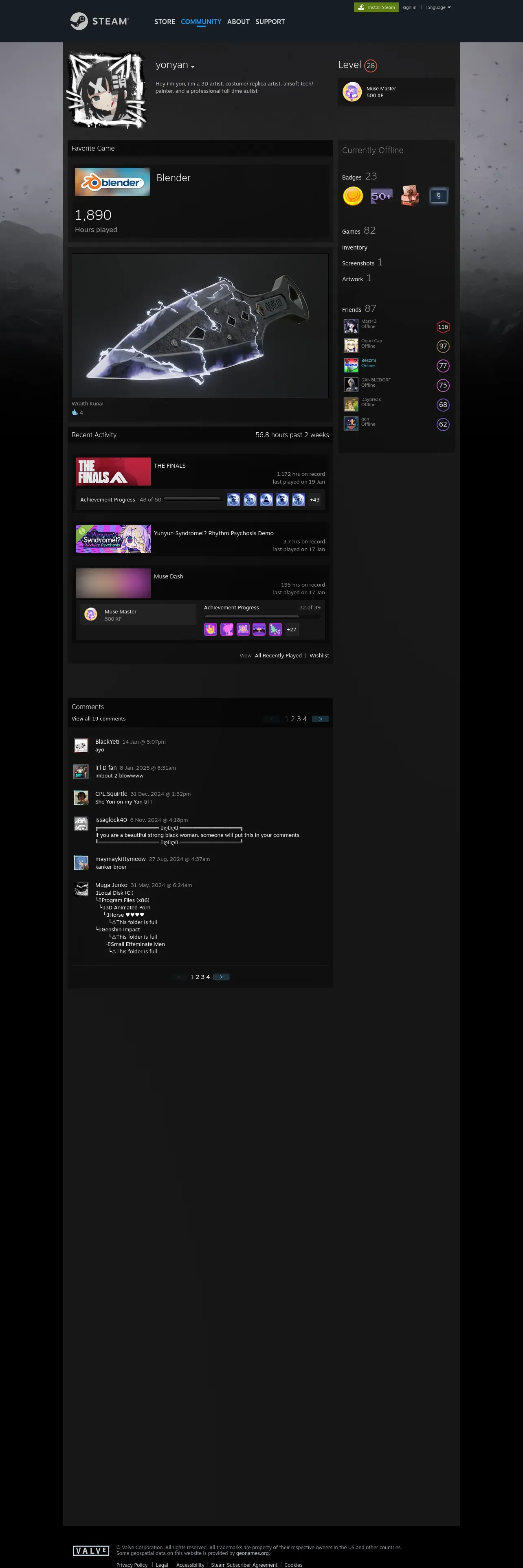
Task: Click the years of service 9 badge
Action: pos(438,196)
